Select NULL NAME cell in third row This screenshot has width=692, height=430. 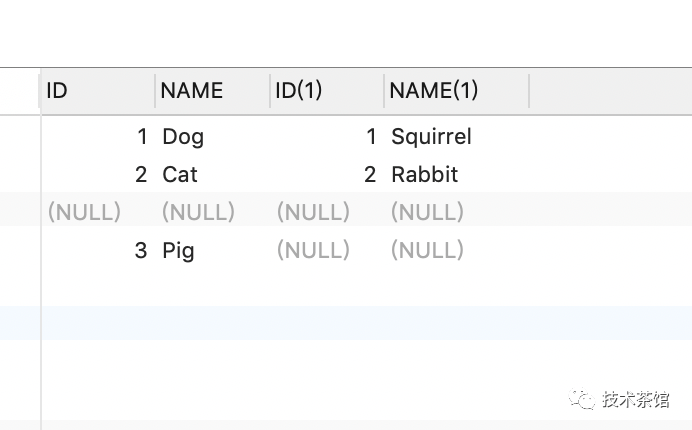[198, 212]
